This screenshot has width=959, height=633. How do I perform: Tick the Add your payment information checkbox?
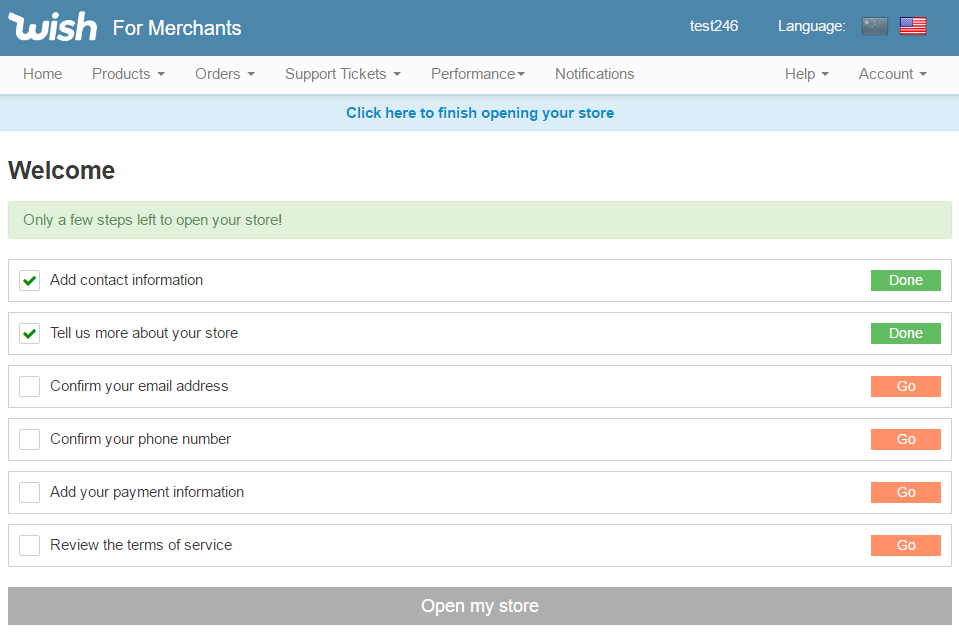(x=30, y=493)
